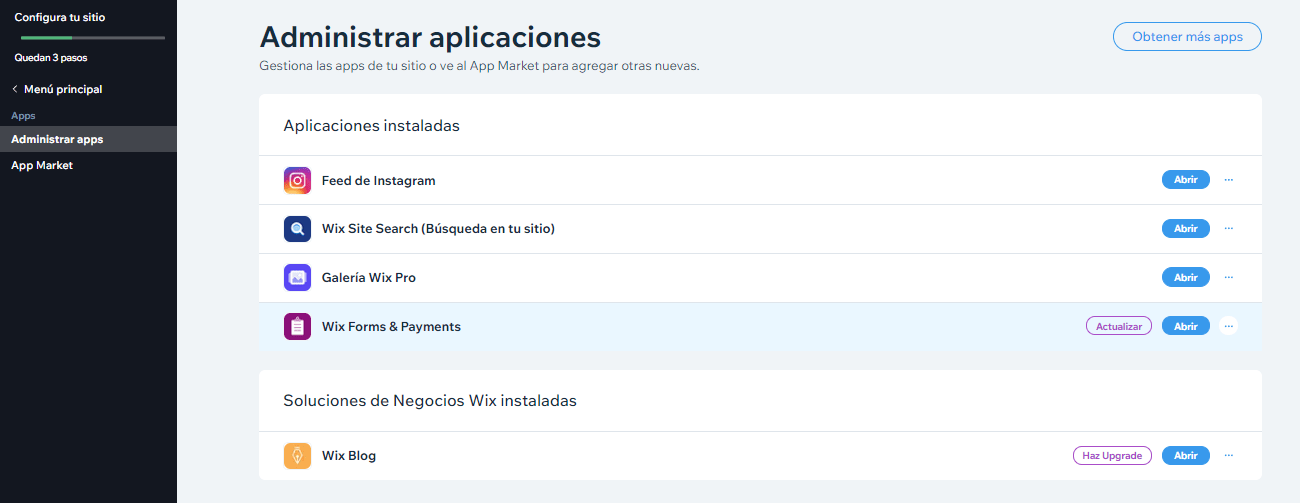Expand more actions menu for Galería Wix Pro

(x=1228, y=277)
